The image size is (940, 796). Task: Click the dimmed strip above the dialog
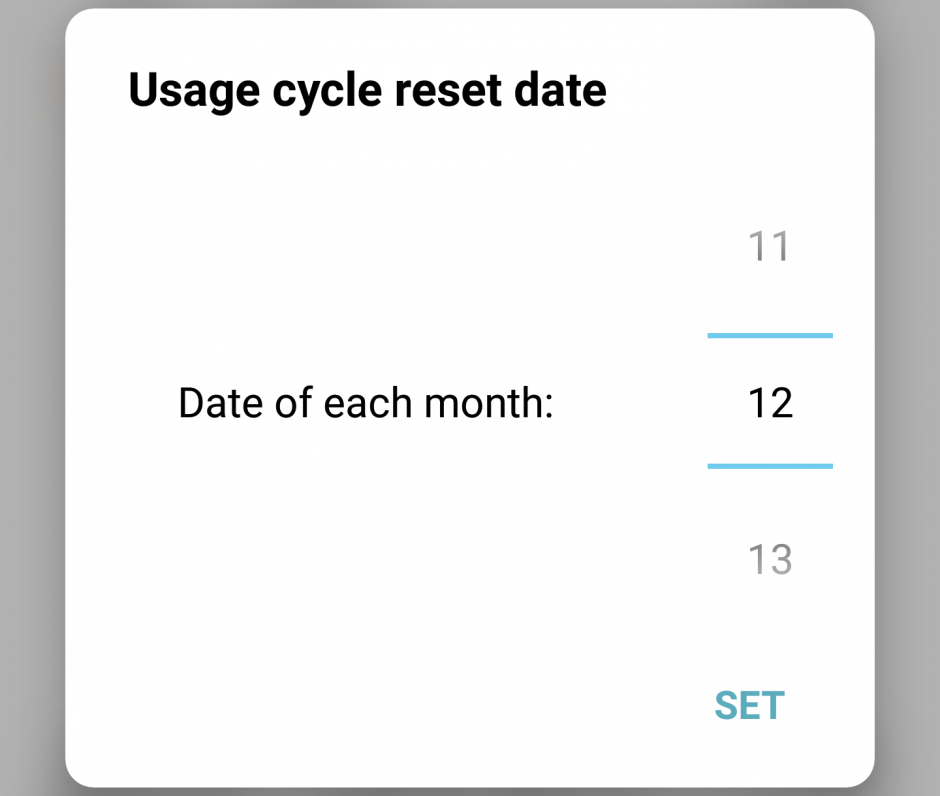pyautogui.click(x=470, y=4)
